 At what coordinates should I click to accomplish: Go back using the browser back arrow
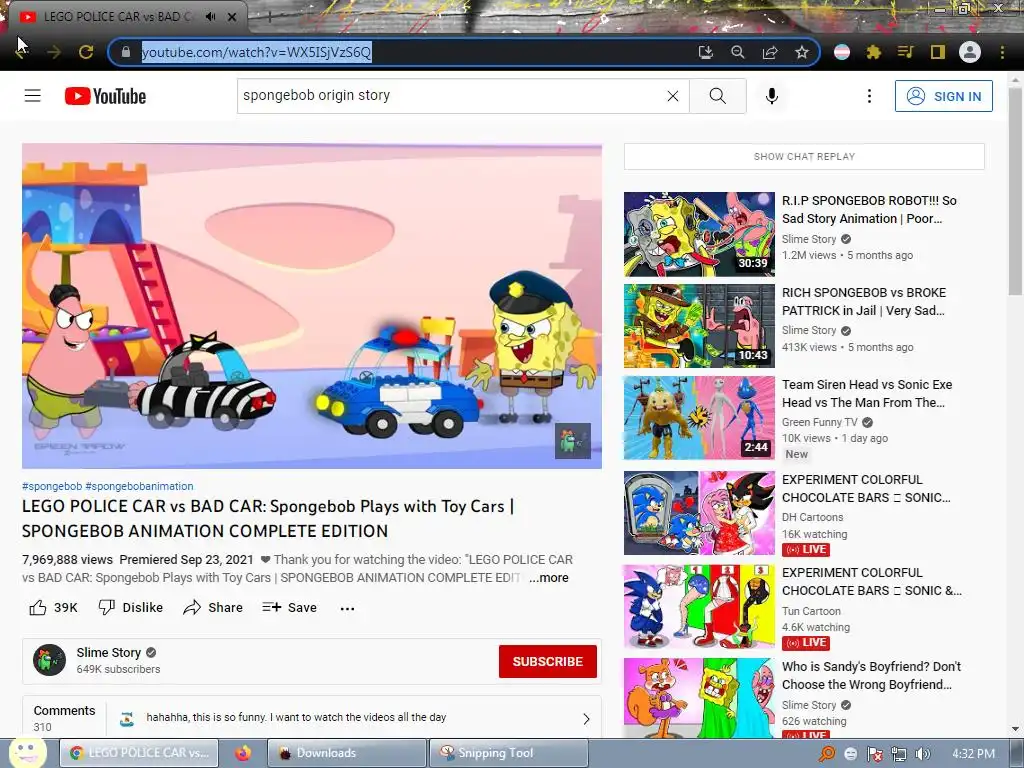pyautogui.click(x=22, y=52)
